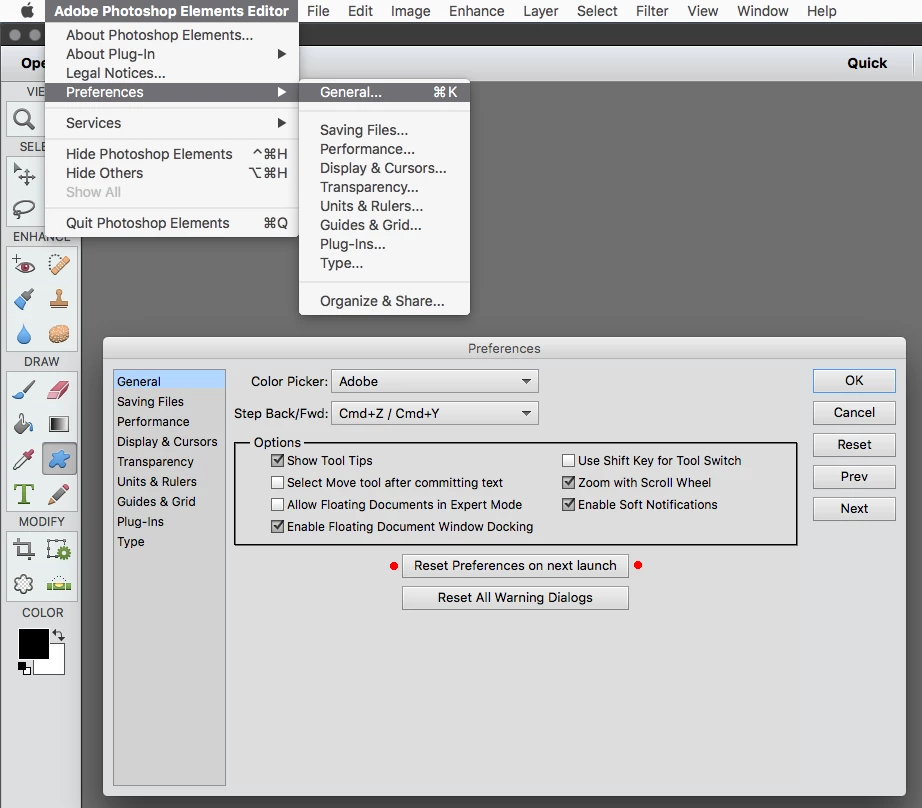Screen dimensions: 922x808
Task: Select the Custom Shape tool
Action: [59, 459]
